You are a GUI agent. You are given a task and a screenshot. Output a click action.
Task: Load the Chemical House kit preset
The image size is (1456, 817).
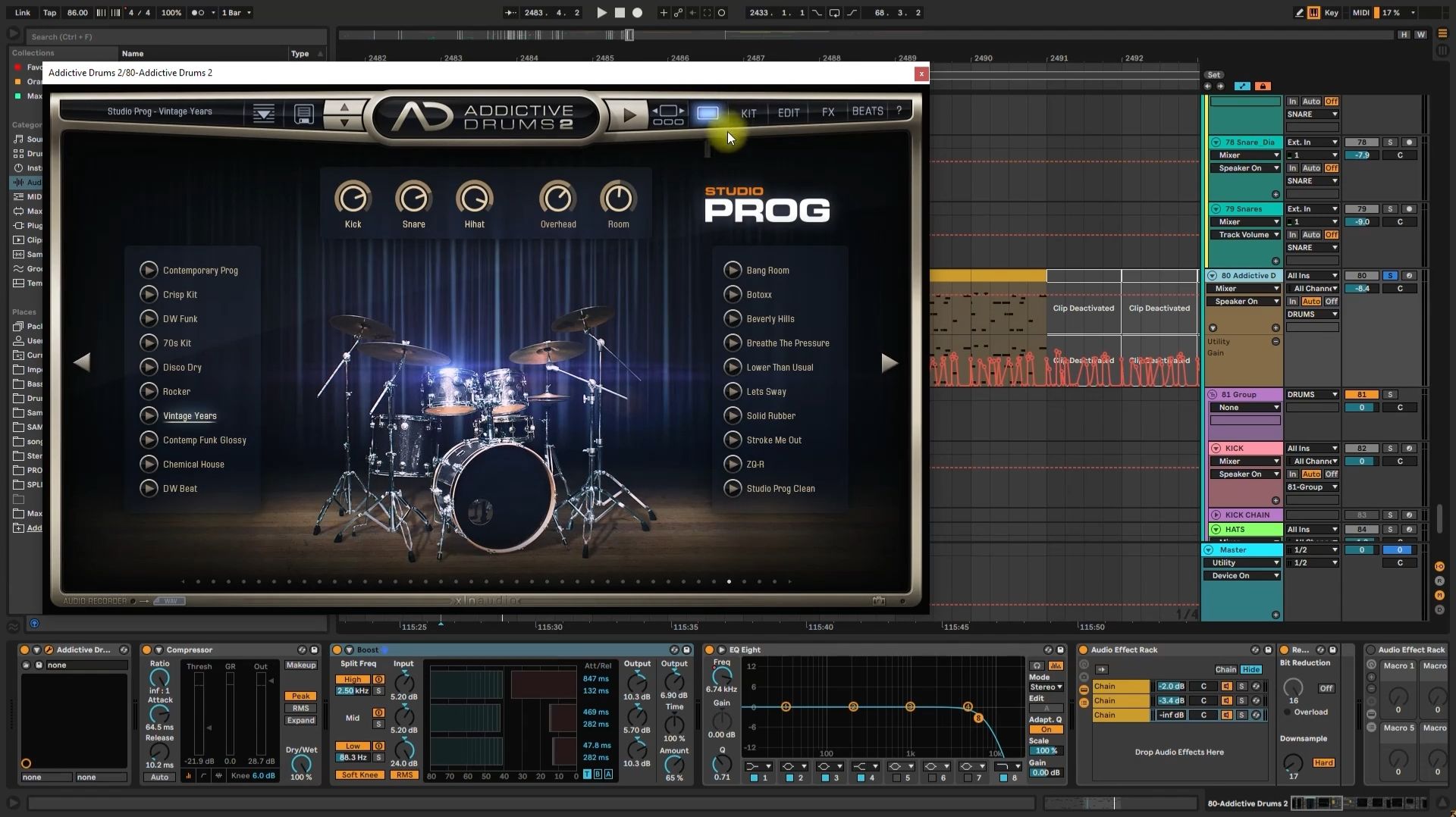click(194, 464)
